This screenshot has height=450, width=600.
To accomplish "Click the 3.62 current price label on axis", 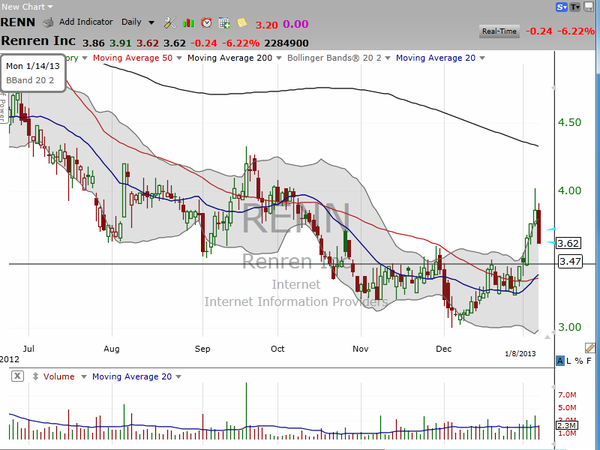I will (568, 243).
